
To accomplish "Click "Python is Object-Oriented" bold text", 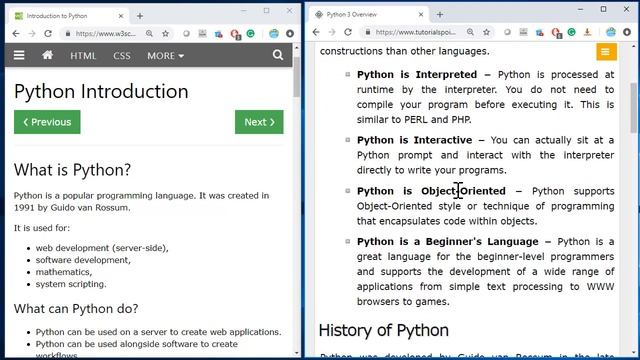I will [x=431, y=191].
